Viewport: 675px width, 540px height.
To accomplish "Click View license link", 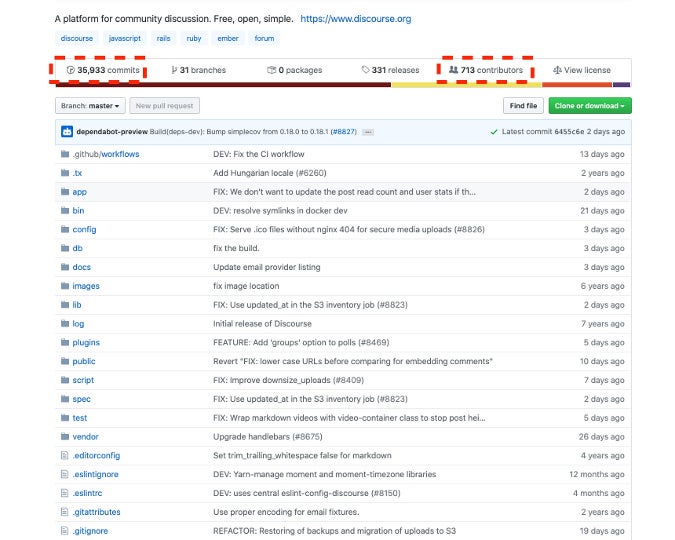I will 582,70.
